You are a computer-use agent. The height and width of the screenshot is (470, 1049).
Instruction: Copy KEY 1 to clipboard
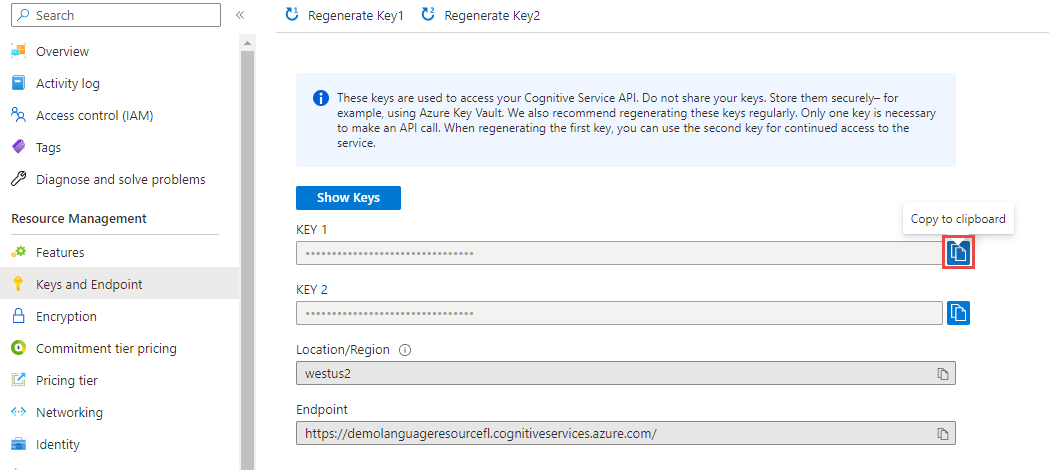[958, 253]
